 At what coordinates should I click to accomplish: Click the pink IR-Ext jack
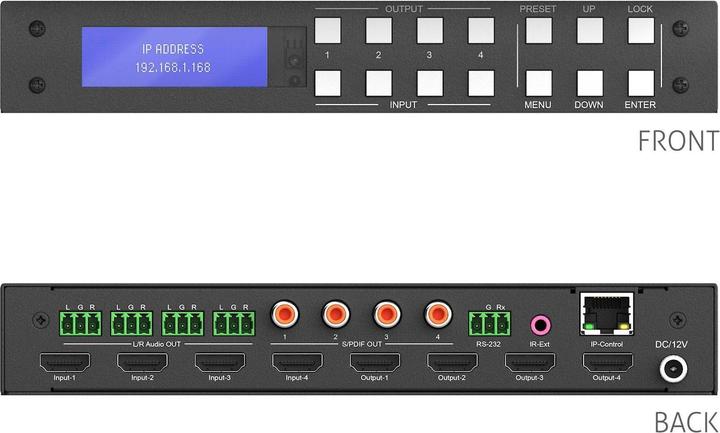(x=540, y=326)
